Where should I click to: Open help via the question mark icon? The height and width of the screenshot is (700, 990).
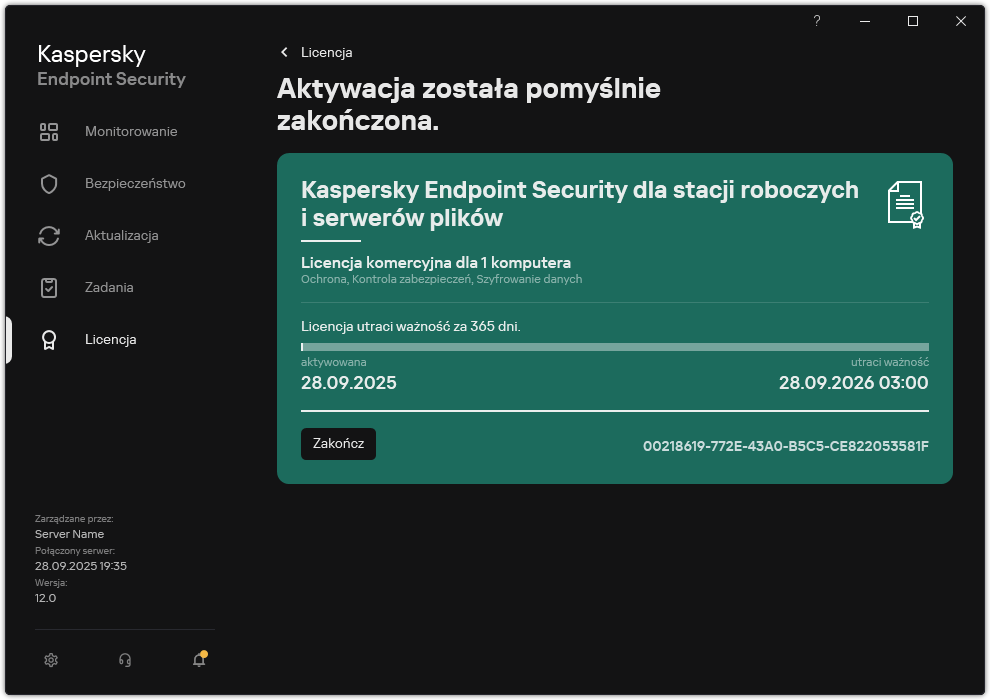816,21
